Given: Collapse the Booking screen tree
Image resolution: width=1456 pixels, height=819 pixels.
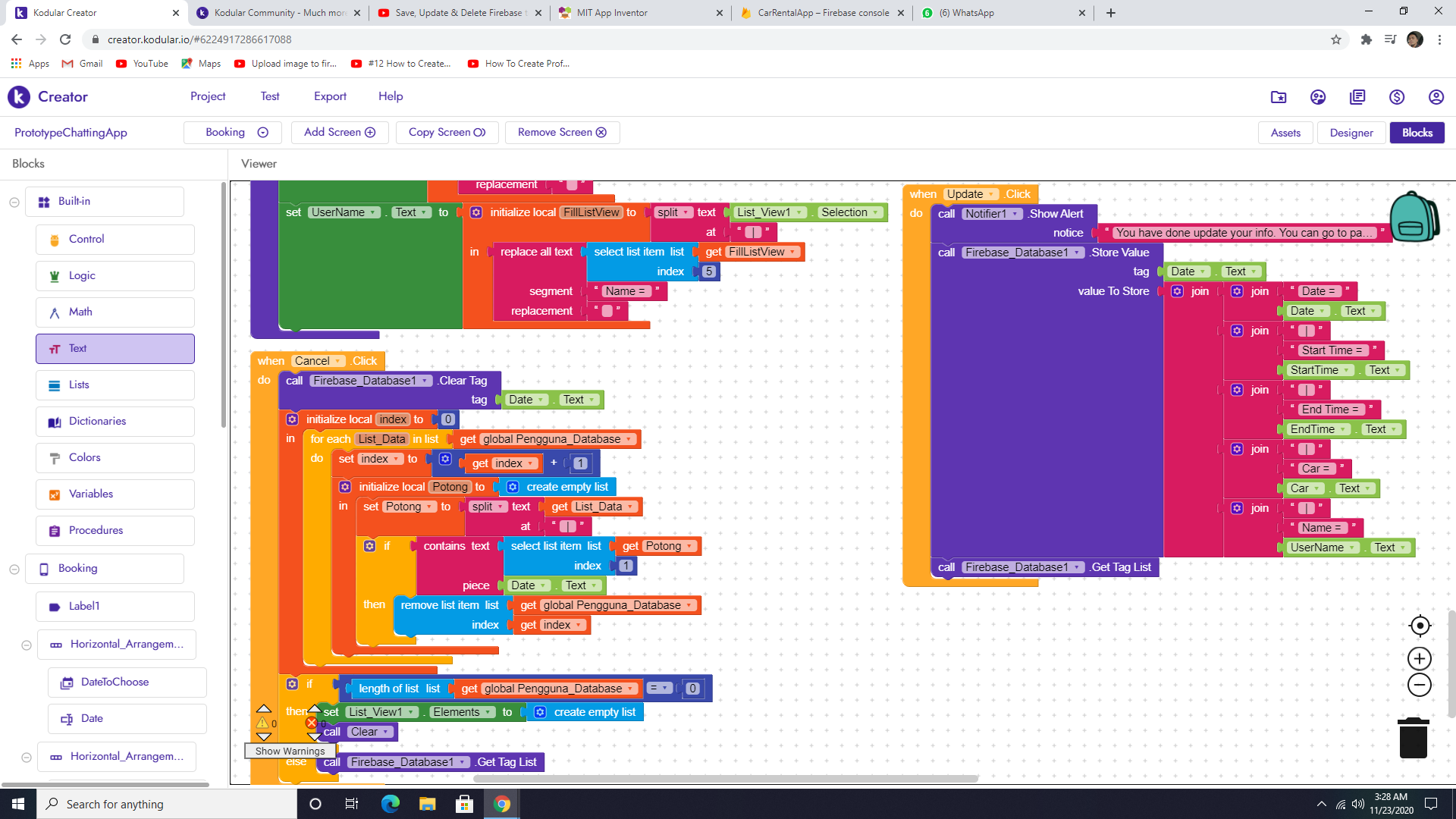Looking at the screenshot, I should pyautogui.click(x=14, y=569).
